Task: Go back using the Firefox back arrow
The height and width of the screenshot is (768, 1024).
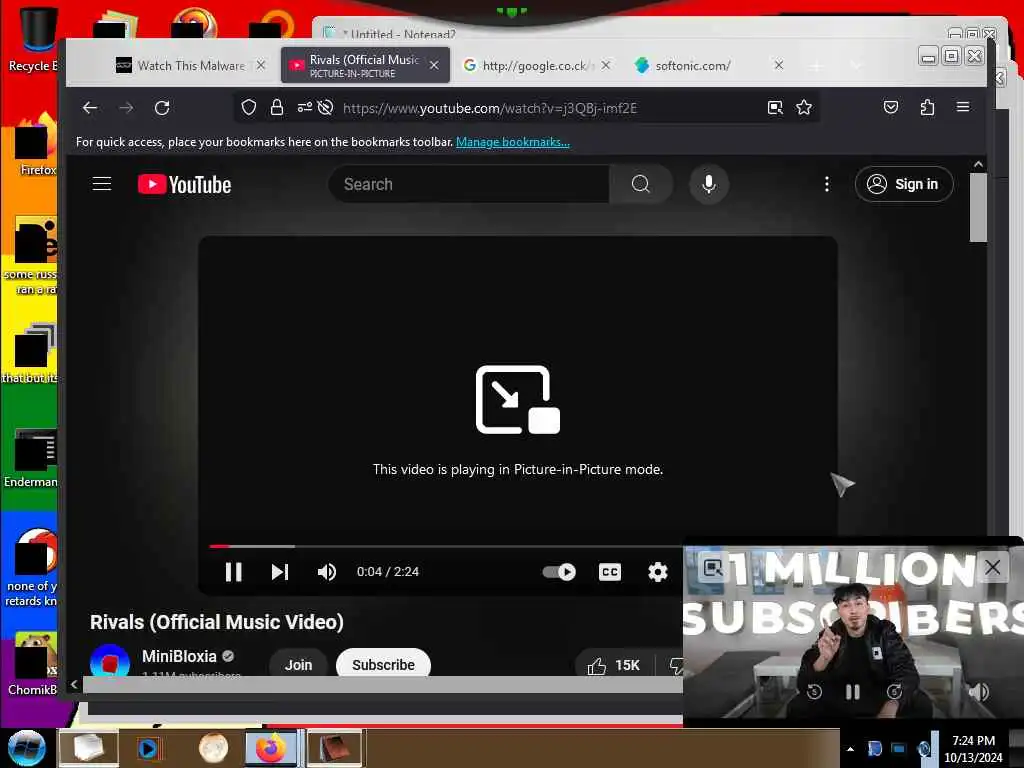Action: click(x=89, y=108)
